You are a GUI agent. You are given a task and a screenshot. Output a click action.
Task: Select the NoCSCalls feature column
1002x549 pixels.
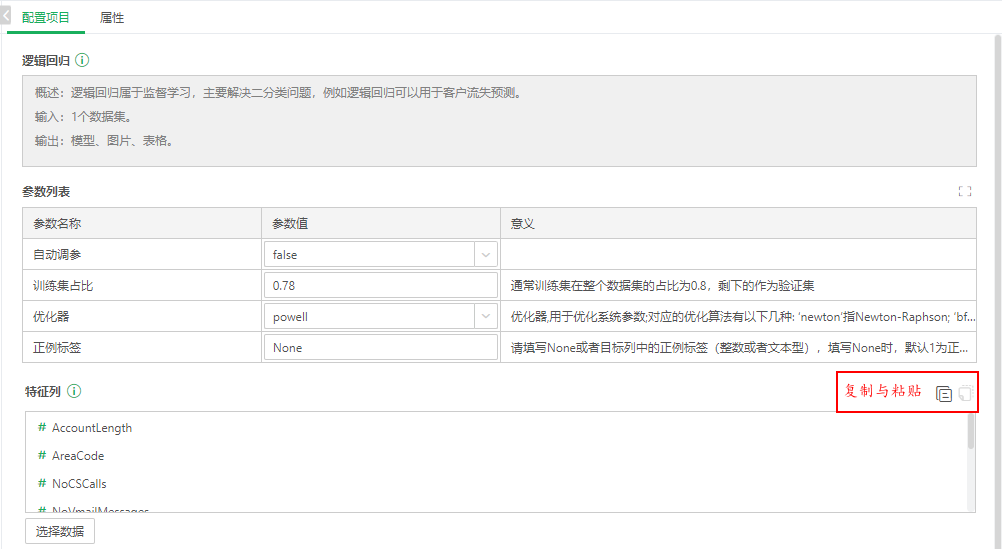[x=79, y=484]
